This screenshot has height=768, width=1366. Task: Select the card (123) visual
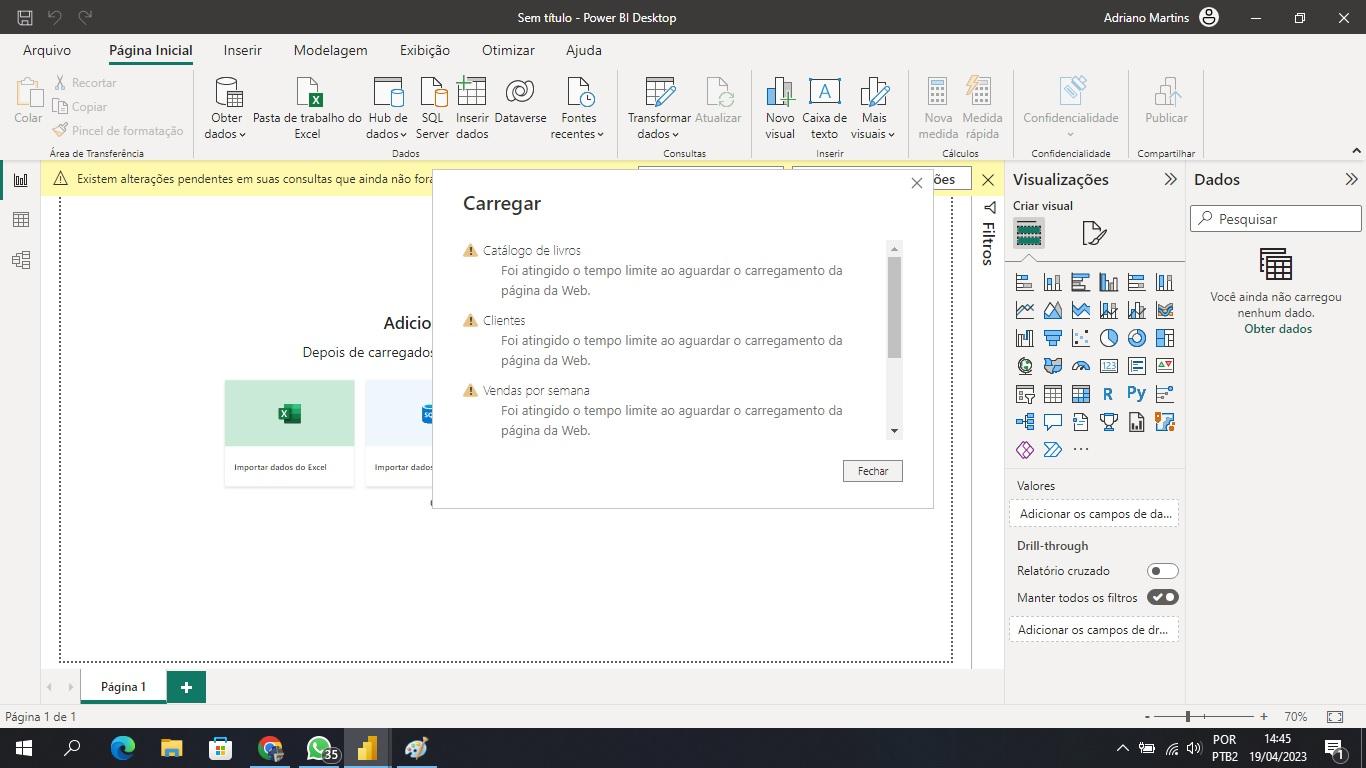1109,366
